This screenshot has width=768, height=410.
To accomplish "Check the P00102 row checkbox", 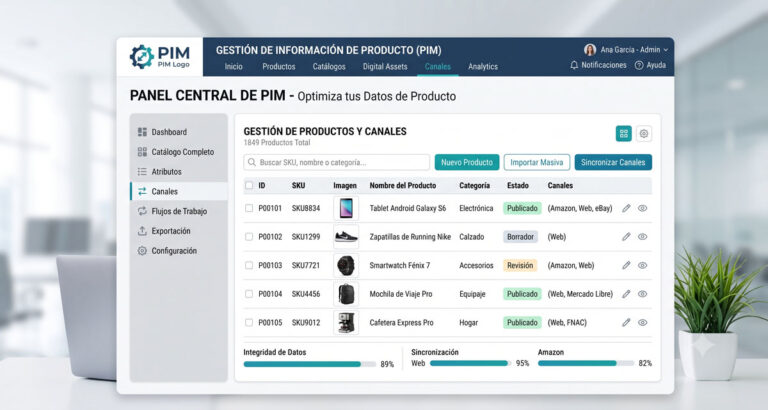I will 249,237.
